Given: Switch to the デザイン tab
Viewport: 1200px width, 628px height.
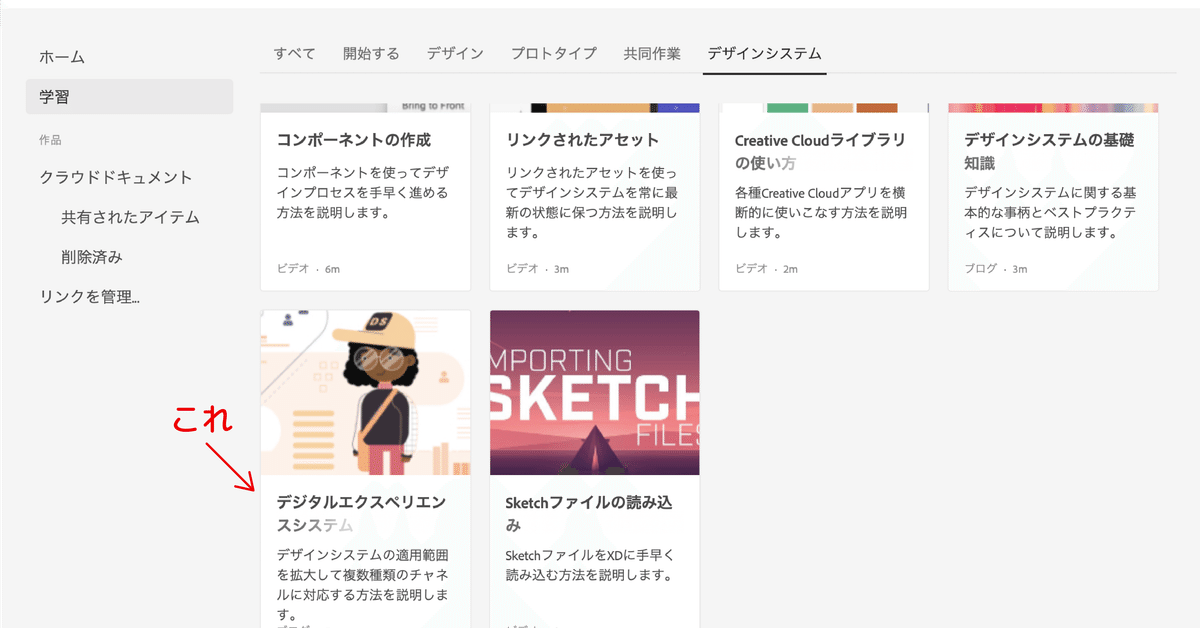Looking at the screenshot, I should pyautogui.click(x=455, y=54).
